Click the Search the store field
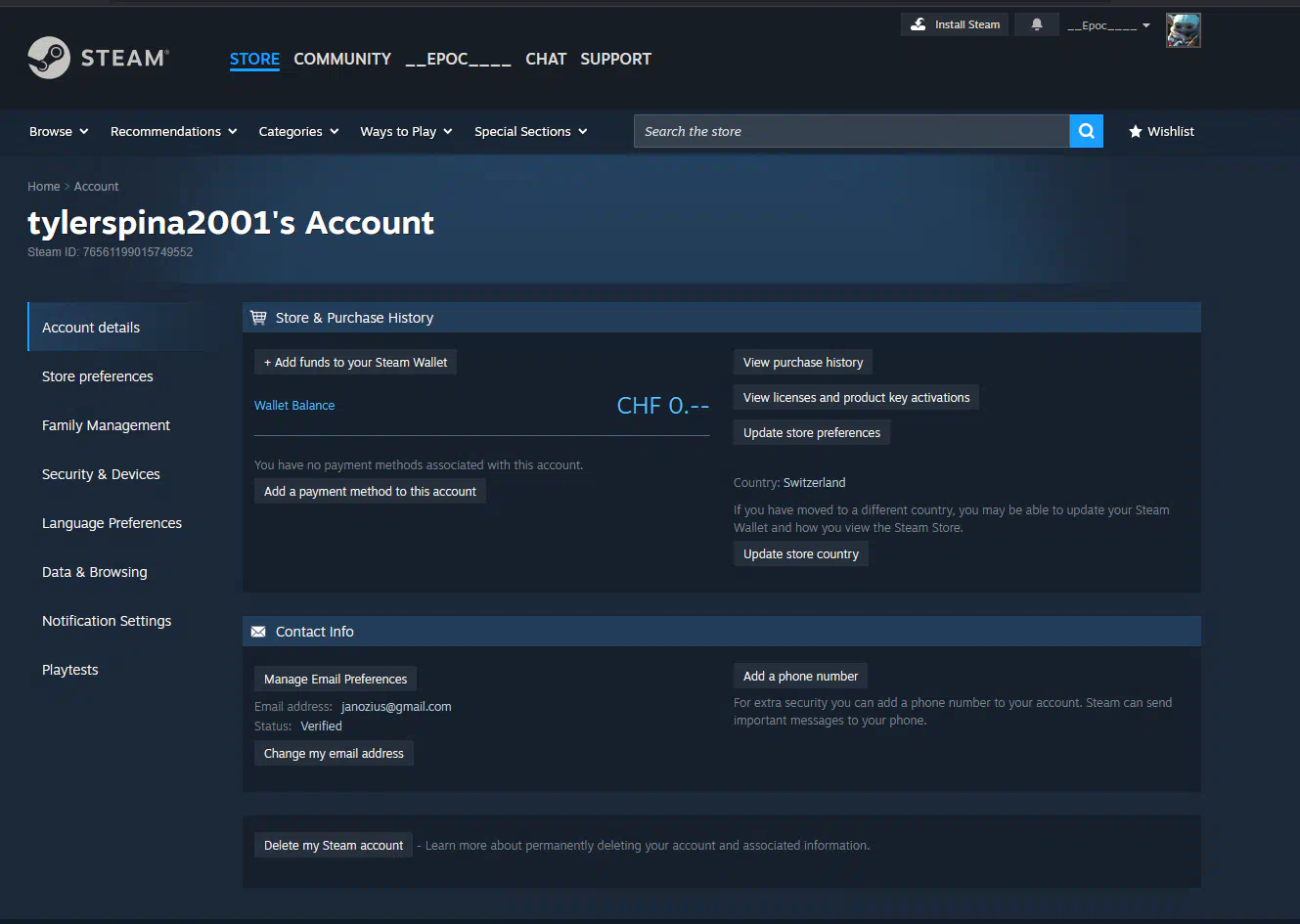Screen dimensions: 1300x924 [851, 131]
